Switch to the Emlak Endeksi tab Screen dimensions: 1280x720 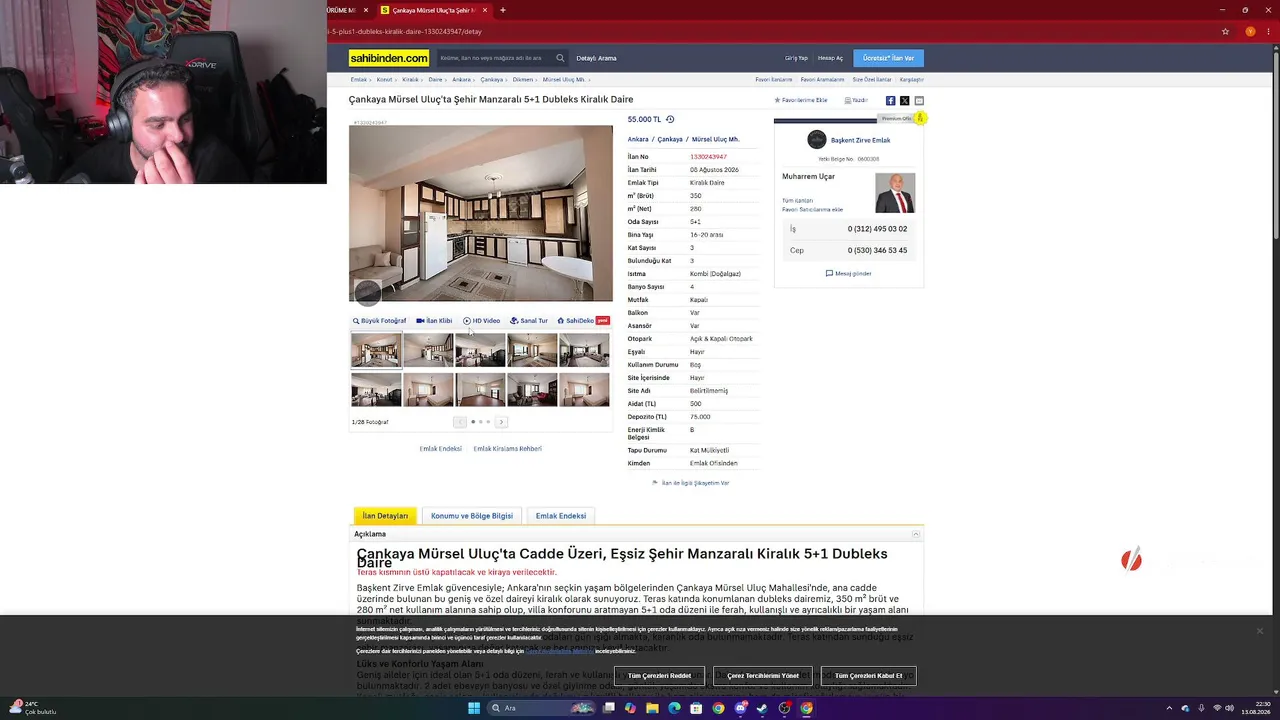(x=561, y=516)
